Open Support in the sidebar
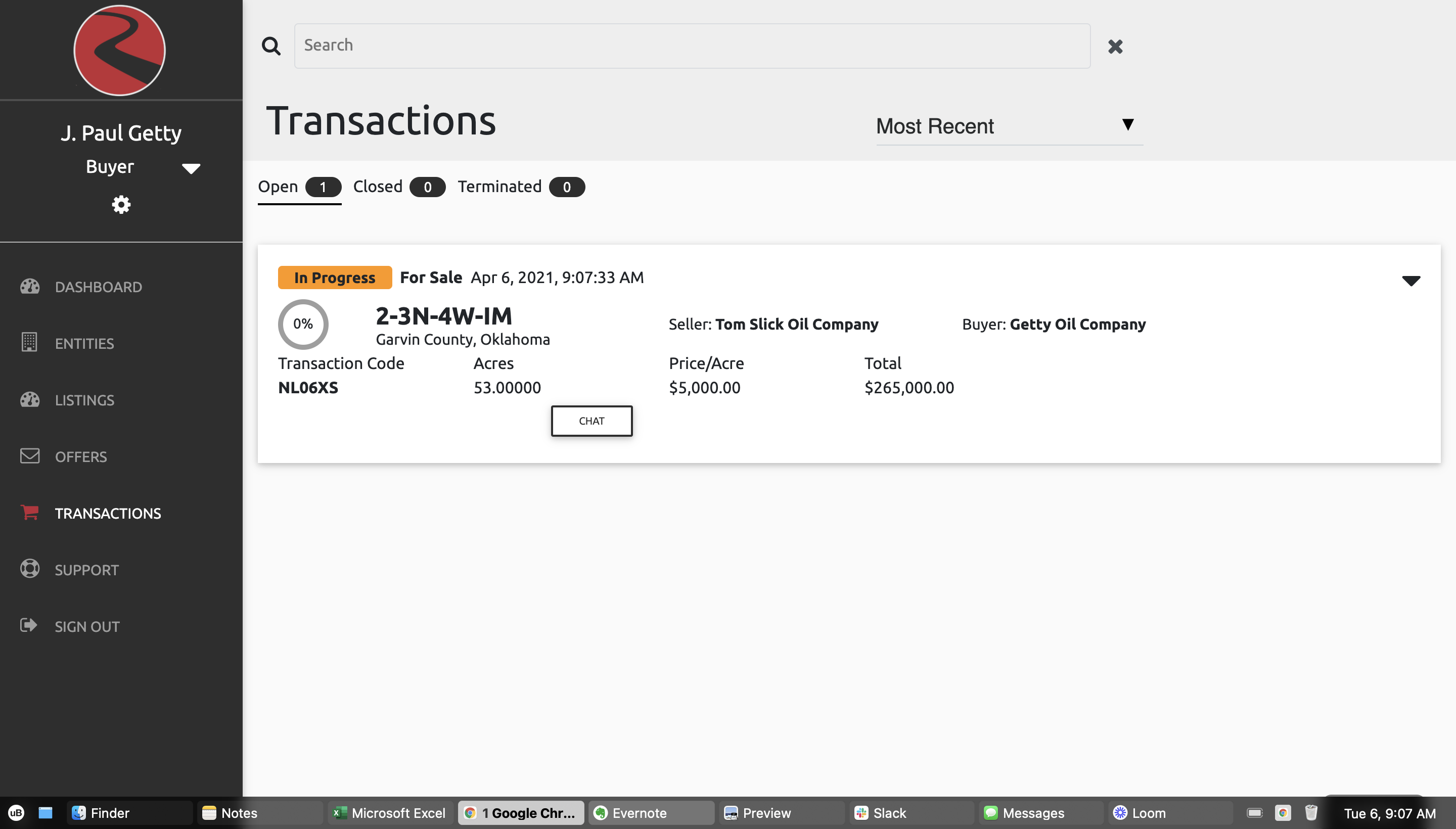Screen dimensions: 1456x829 coord(86,570)
